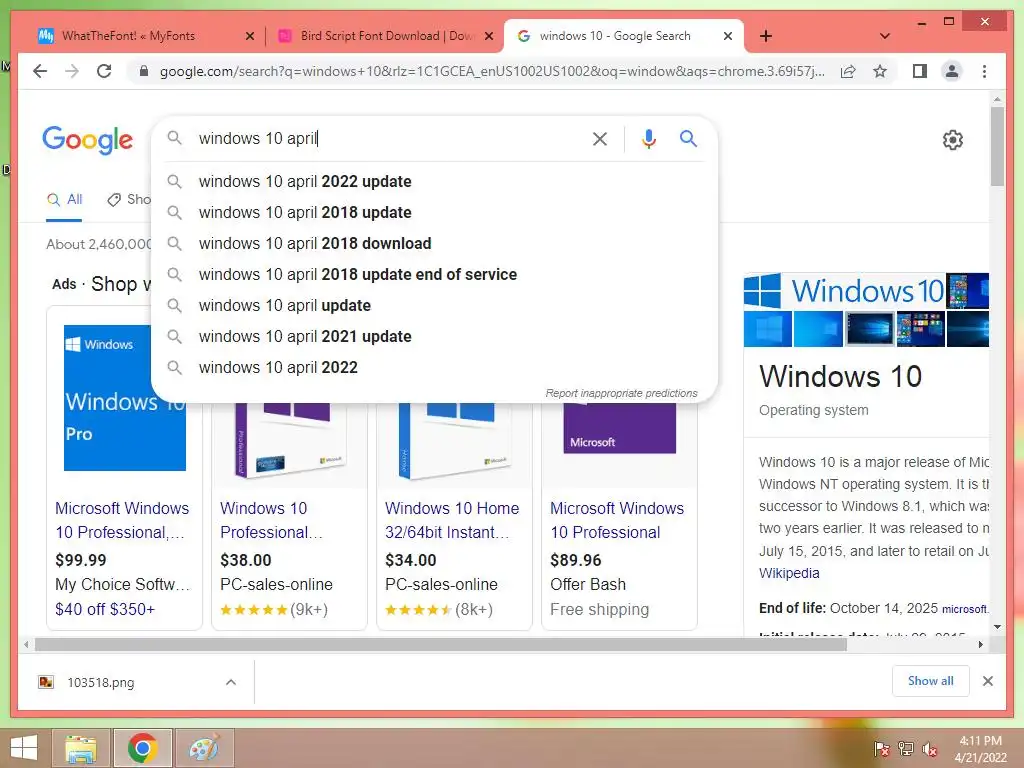The height and width of the screenshot is (768, 1024).
Task: Switch to the WhatTheFont MyFonts tab
Action: click(128, 36)
